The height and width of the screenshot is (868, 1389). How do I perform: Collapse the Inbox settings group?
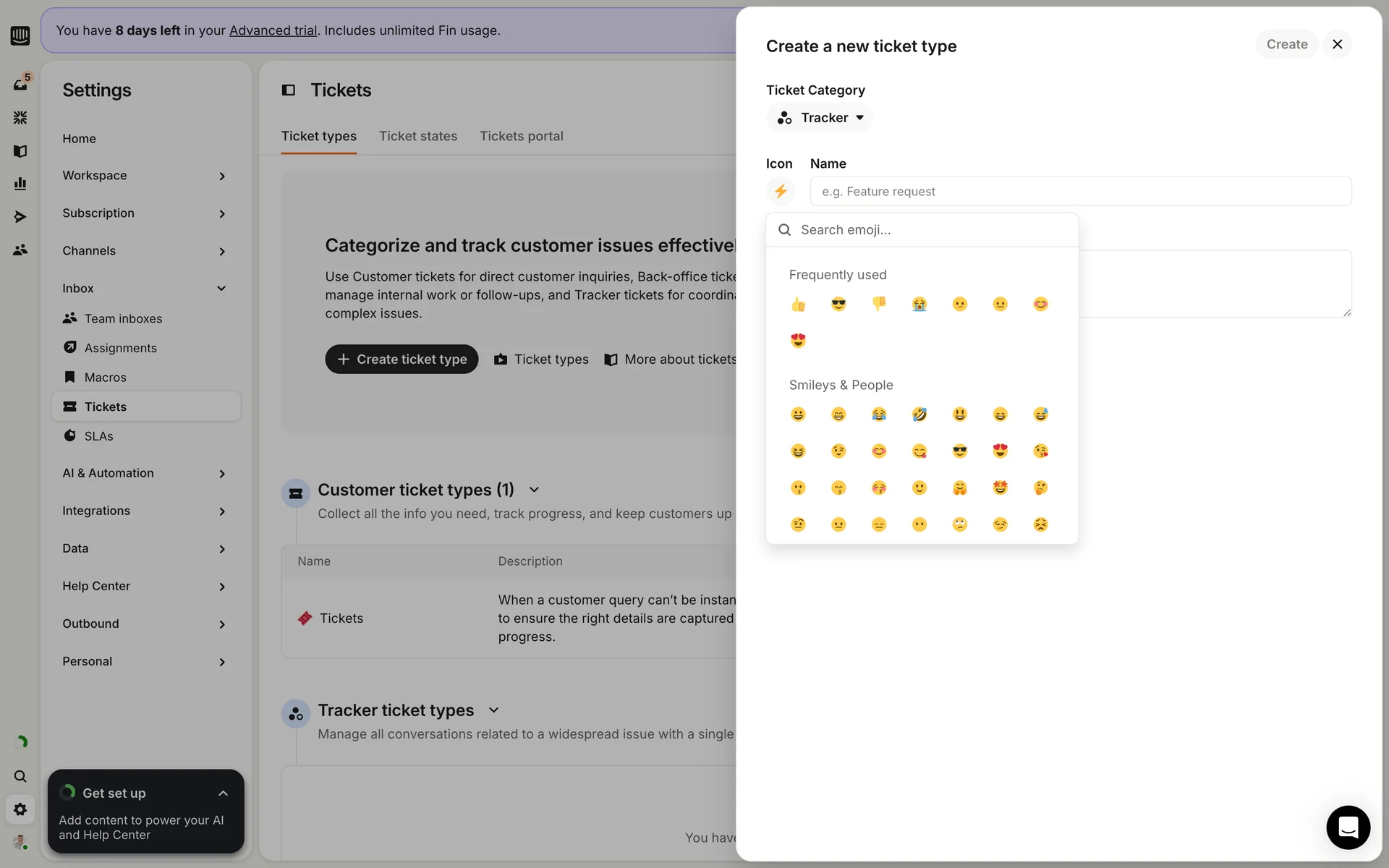point(221,289)
